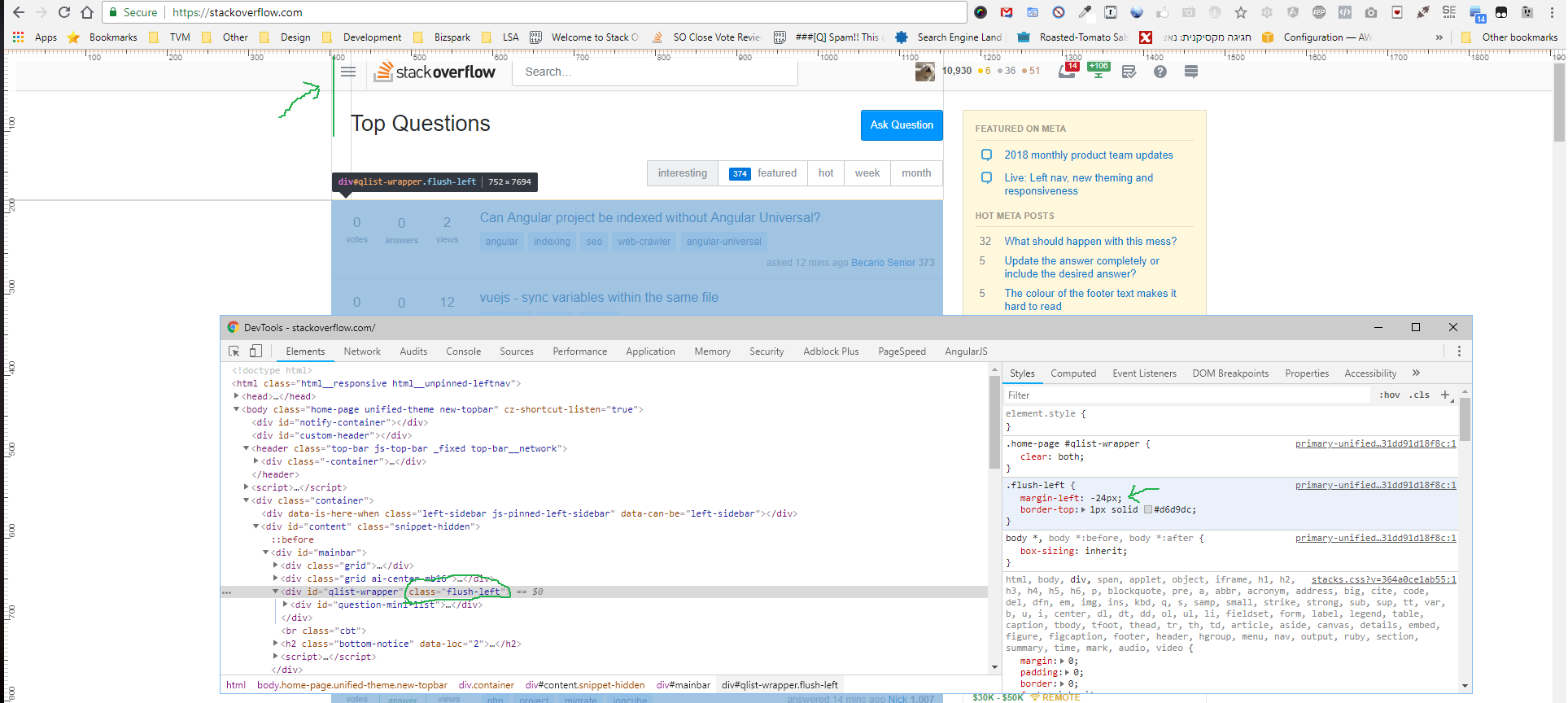Open the inbox icon with 14 notifications
The width and height of the screenshot is (1568, 703).
point(1068,71)
